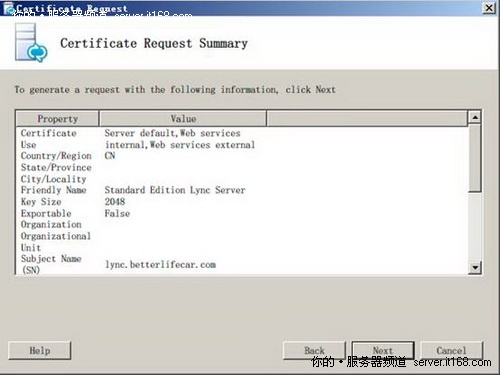Screen dimensions: 500x375
Task: Click the value Server default, Web services
Action: point(180,139)
